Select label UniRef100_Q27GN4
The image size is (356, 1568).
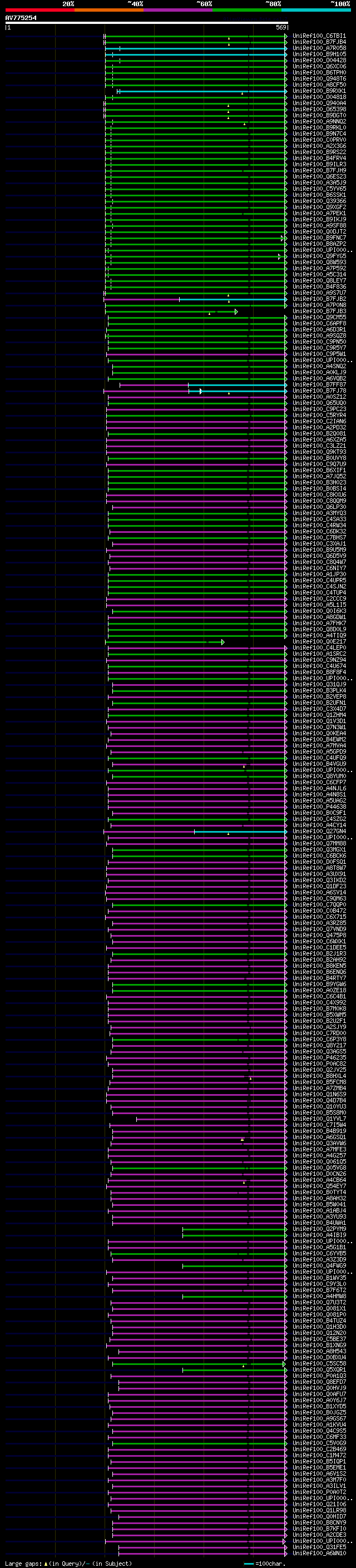point(319,831)
